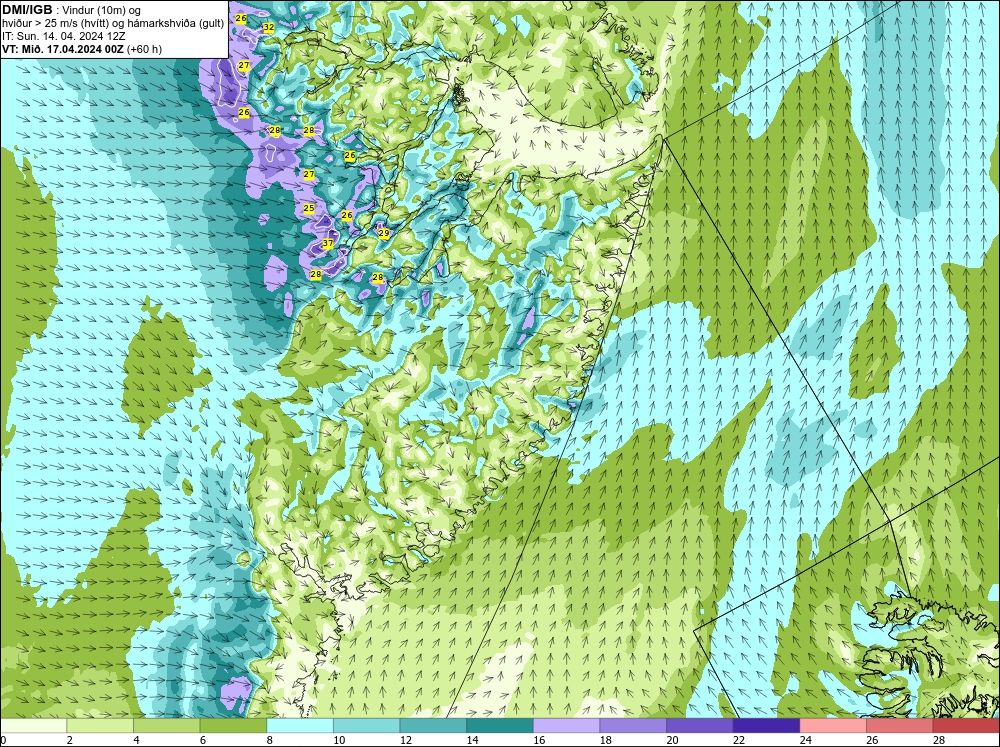The width and height of the screenshot is (1000, 747).
Task: Pick the dark teal 14–16 m/s legend swatch
Action: (x=499, y=725)
